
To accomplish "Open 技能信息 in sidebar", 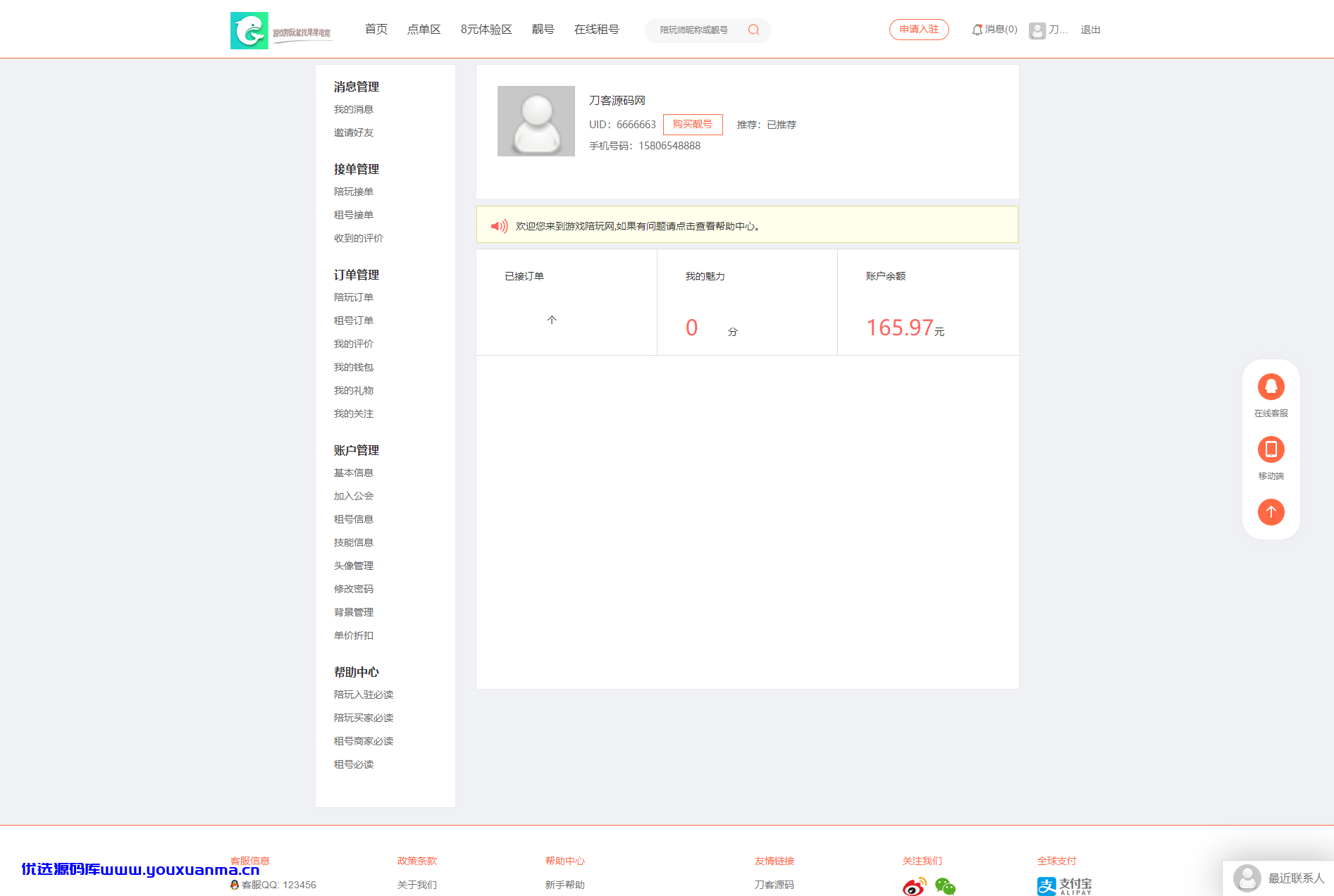I will (x=354, y=542).
